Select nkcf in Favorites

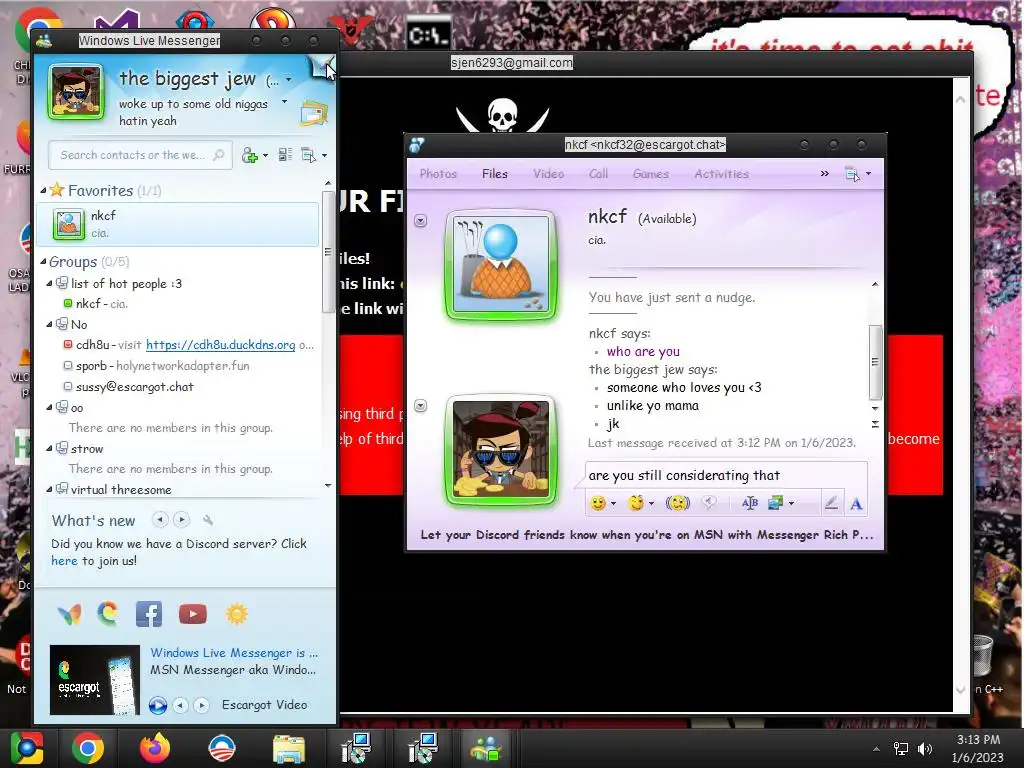178,224
